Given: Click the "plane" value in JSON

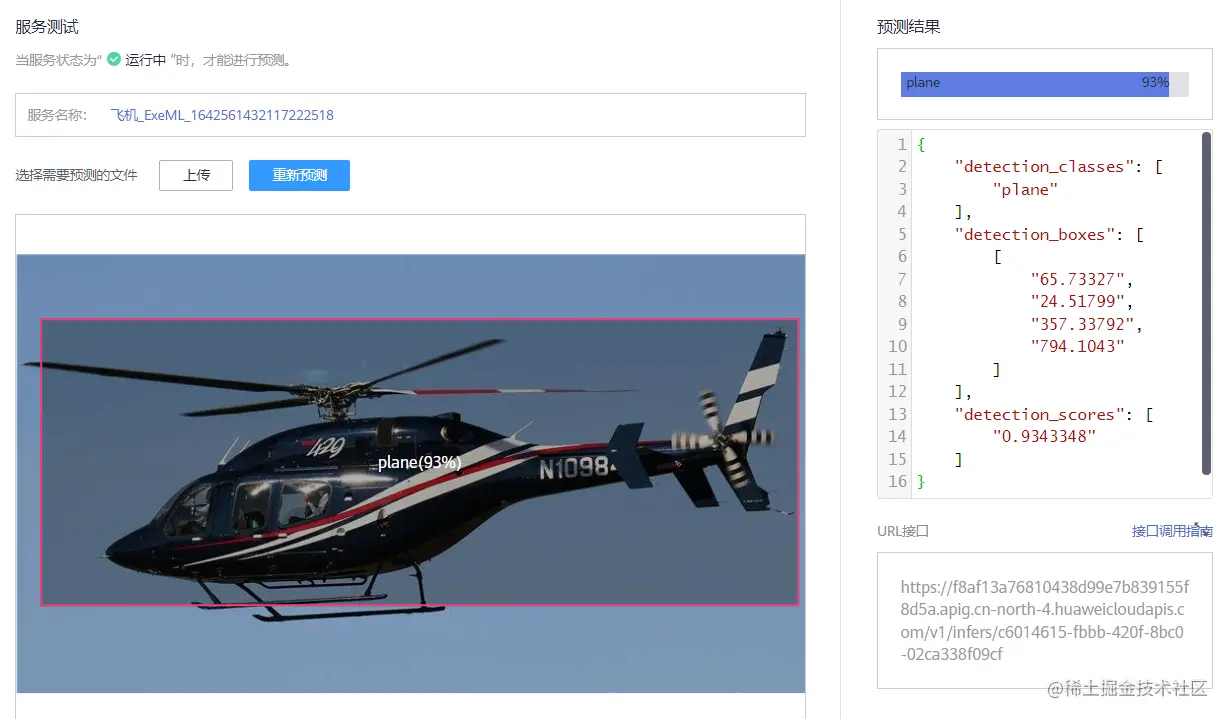Looking at the screenshot, I should [1025, 189].
